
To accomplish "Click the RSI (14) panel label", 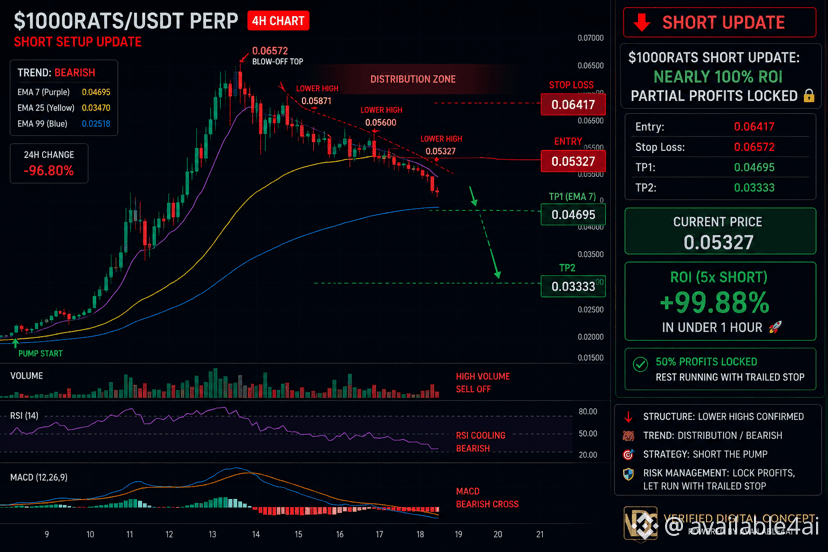I will [x=24, y=416].
